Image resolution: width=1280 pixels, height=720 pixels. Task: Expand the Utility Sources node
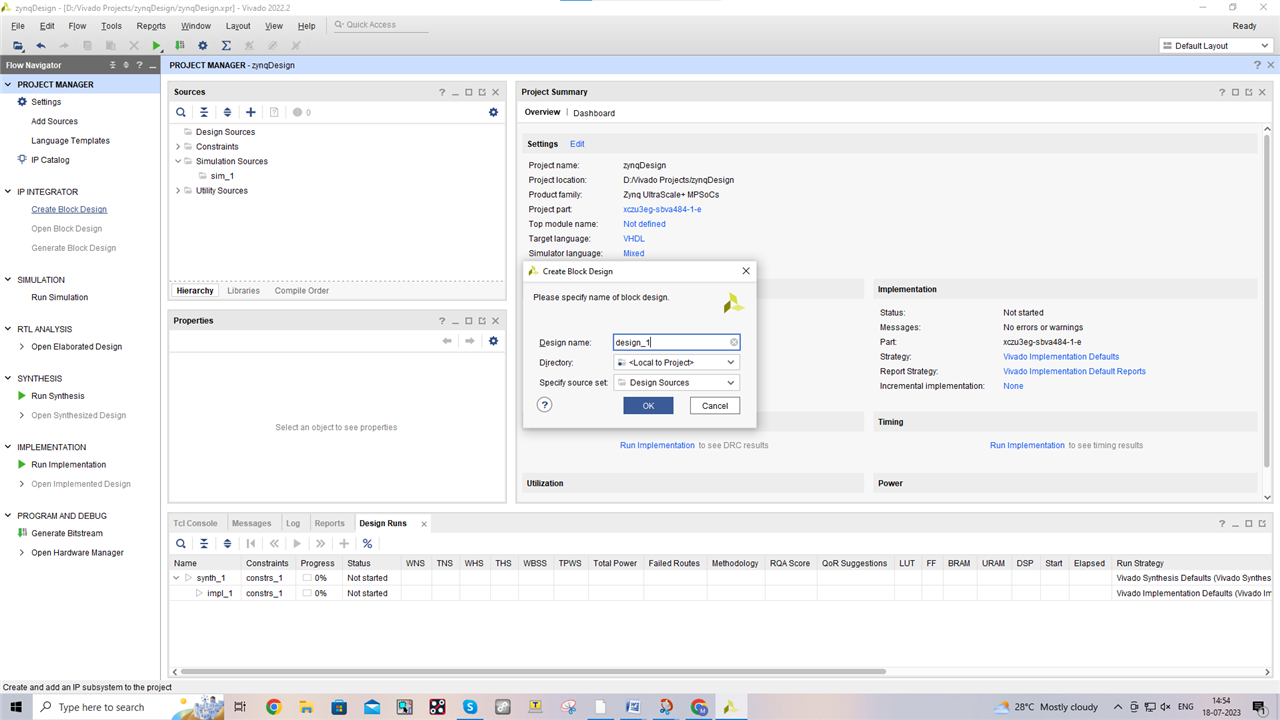tap(178, 191)
